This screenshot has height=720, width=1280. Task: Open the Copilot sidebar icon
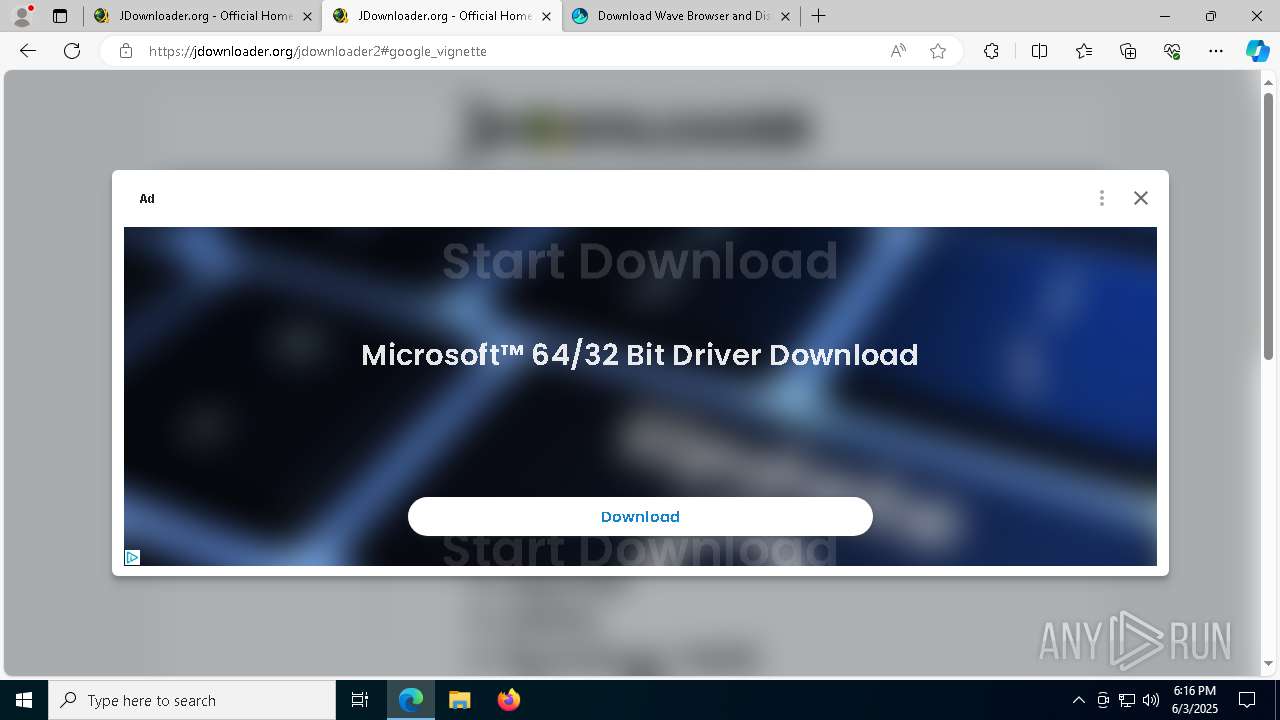1257,51
